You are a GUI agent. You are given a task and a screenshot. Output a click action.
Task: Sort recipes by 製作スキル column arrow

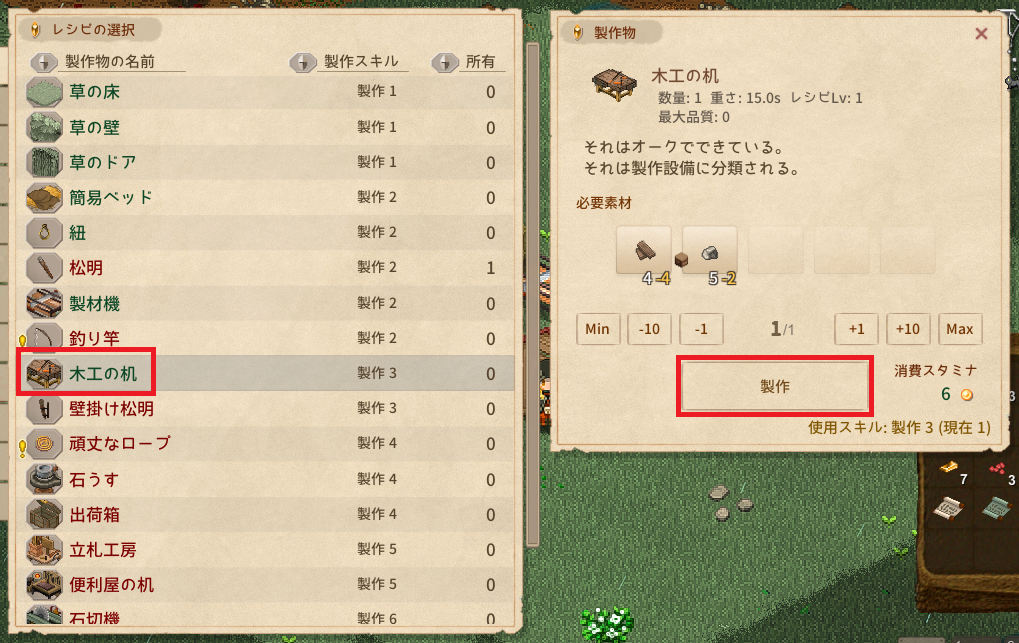coord(303,62)
